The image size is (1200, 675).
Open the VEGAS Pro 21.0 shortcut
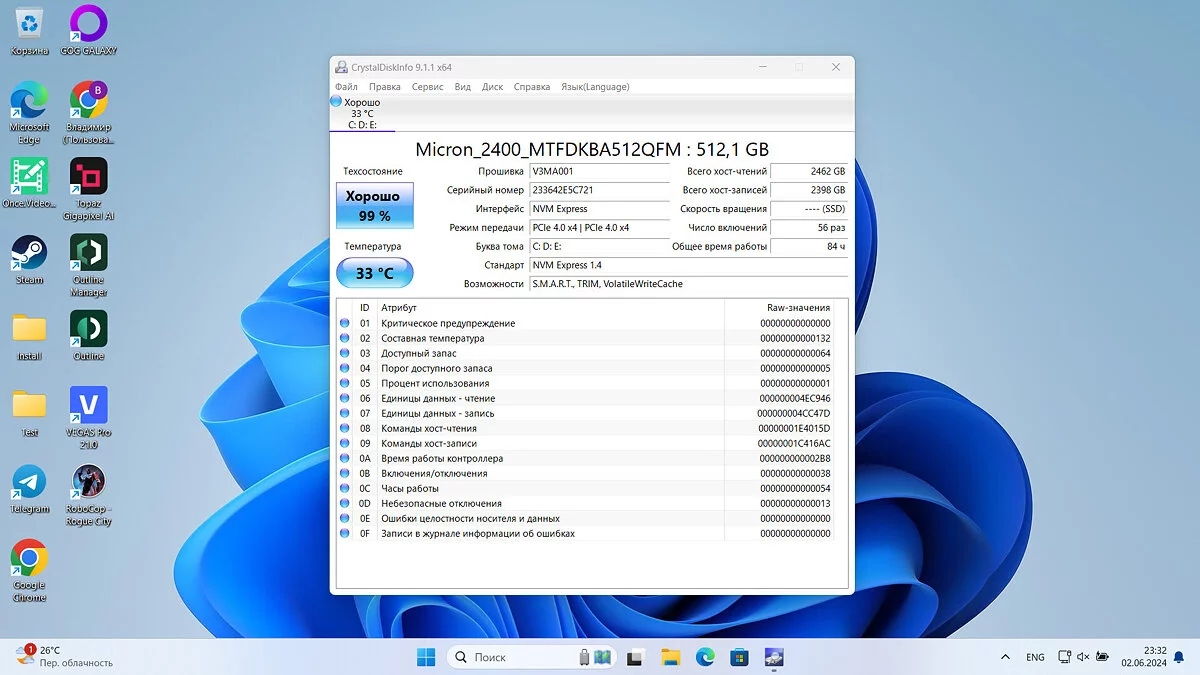pos(89,406)
